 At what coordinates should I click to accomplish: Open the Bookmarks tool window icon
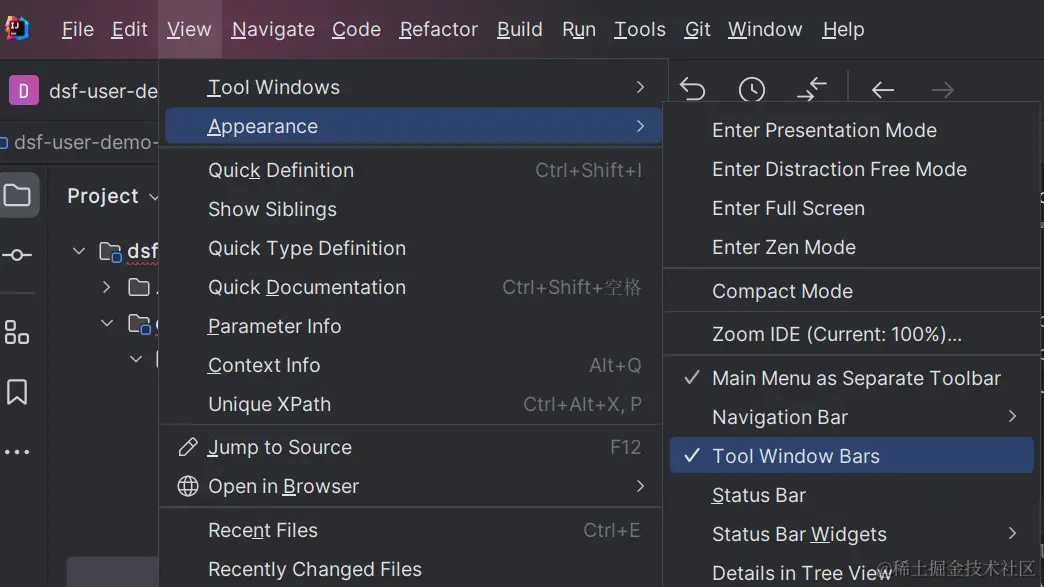(17, 392)
